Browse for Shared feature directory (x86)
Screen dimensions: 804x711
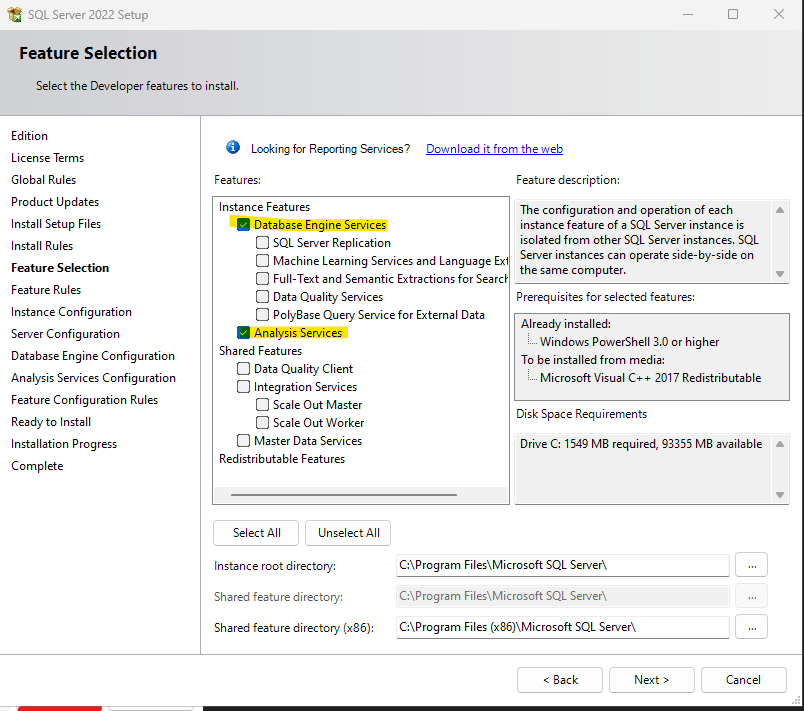coord(752,627)
